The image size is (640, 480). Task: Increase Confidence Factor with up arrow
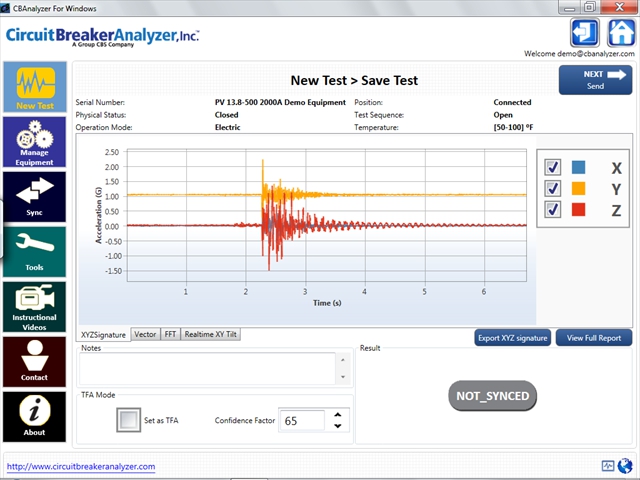pyautogui.click(x=338, y=415)
